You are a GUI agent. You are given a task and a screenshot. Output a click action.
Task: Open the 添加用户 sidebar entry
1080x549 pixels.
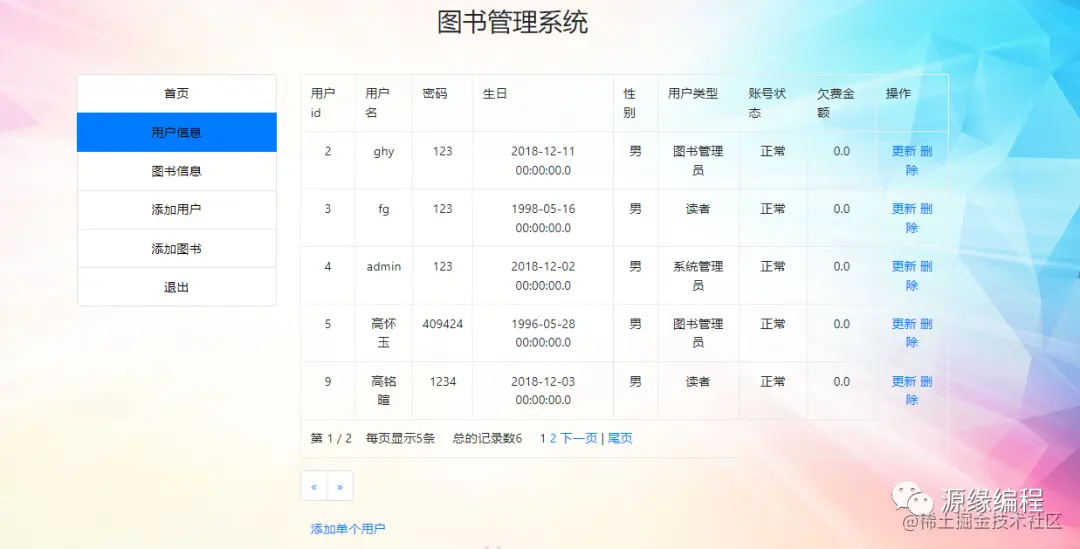[x=176, y=209]
